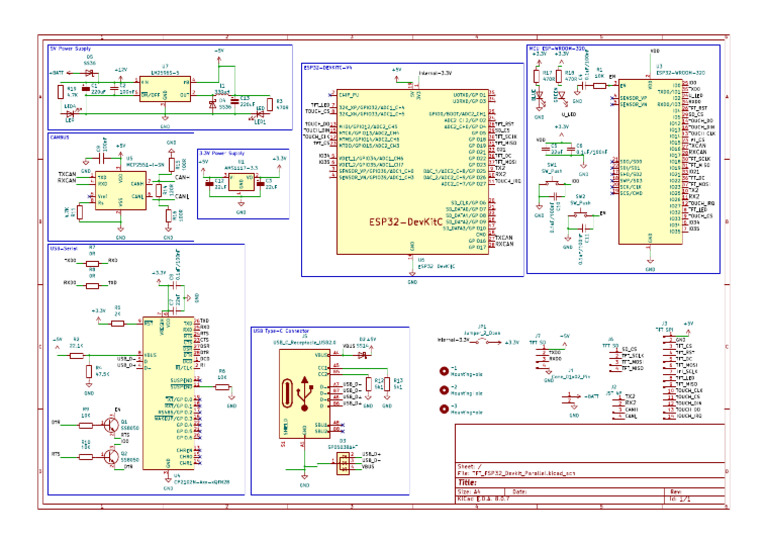
Task: Click the 'CANBUS' block label
Action: pyautogui.click(x=60, y=138)
